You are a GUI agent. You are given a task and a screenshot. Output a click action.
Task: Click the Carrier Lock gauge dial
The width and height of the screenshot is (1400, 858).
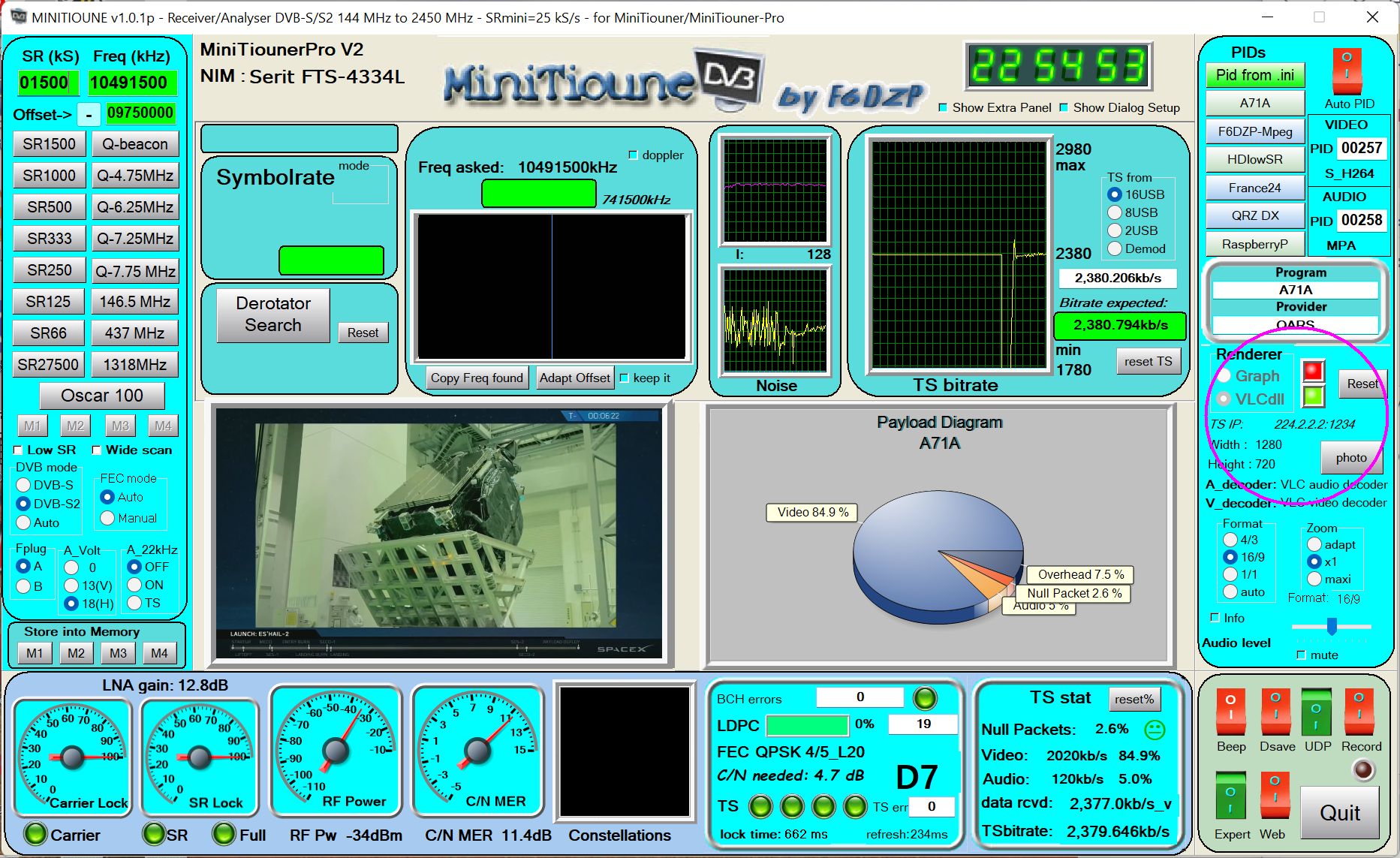pos(73,757)
